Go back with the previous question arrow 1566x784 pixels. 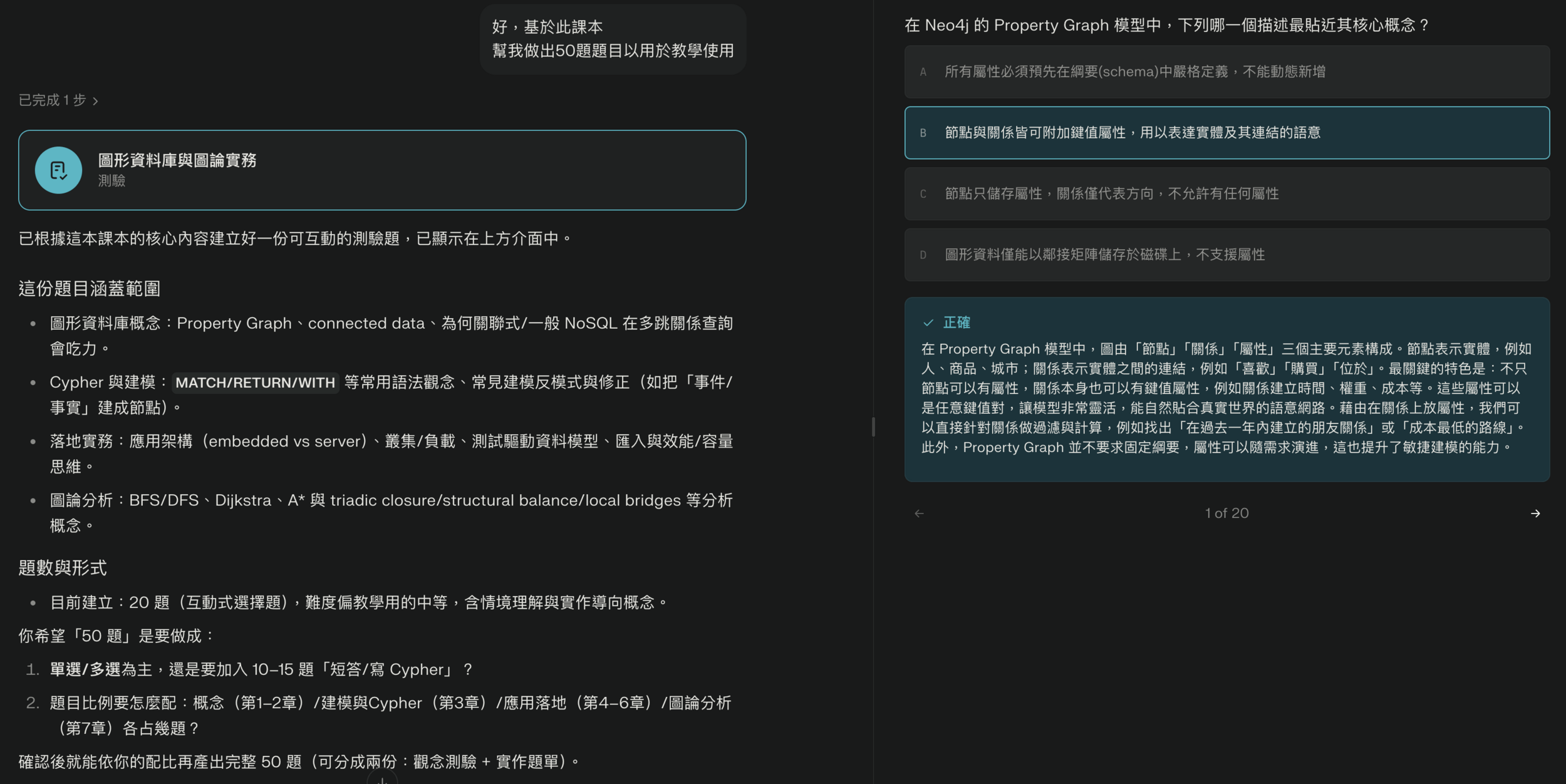[x=919, y=513]
